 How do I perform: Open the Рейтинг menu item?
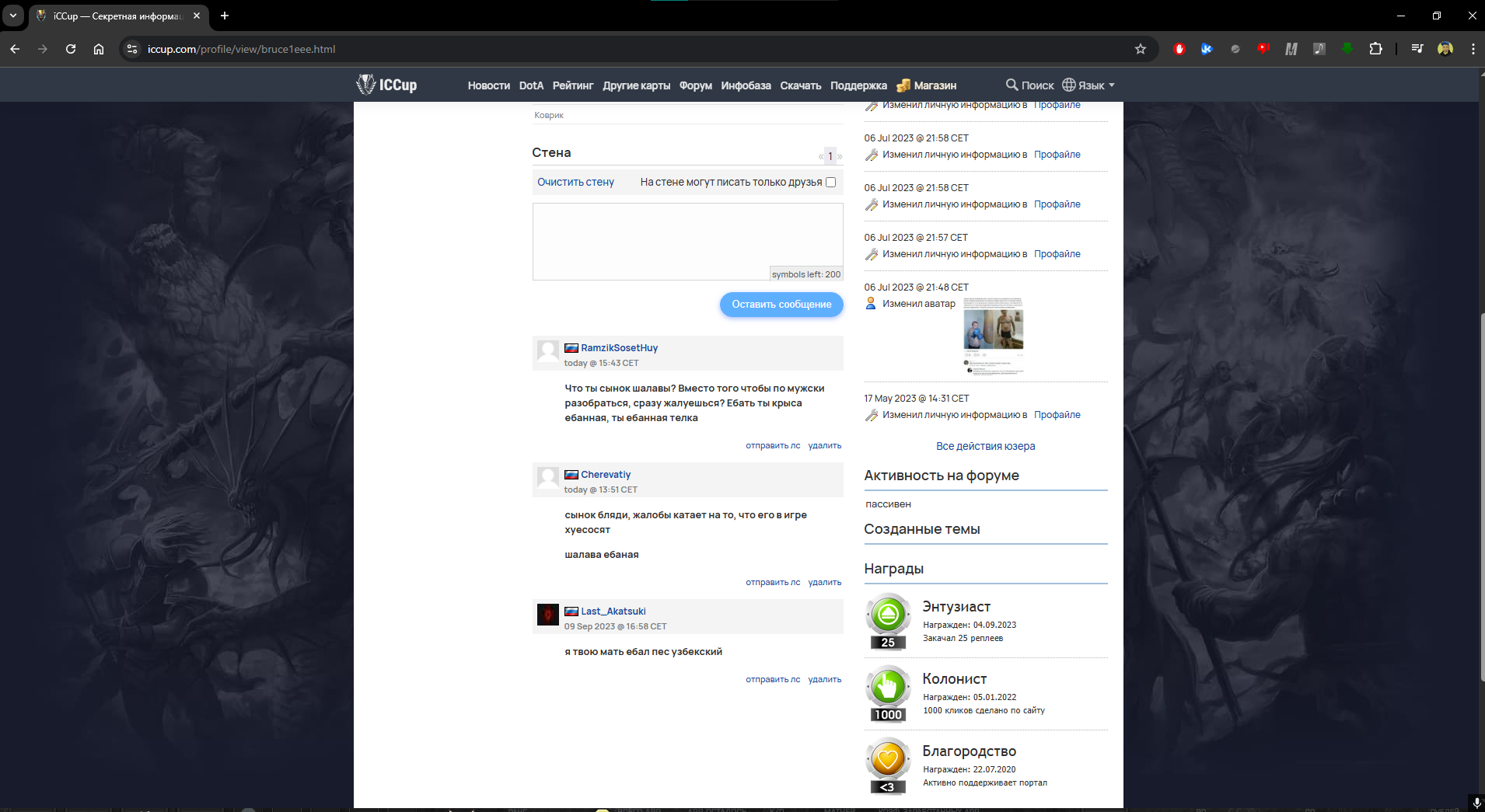tap(573, 85)
